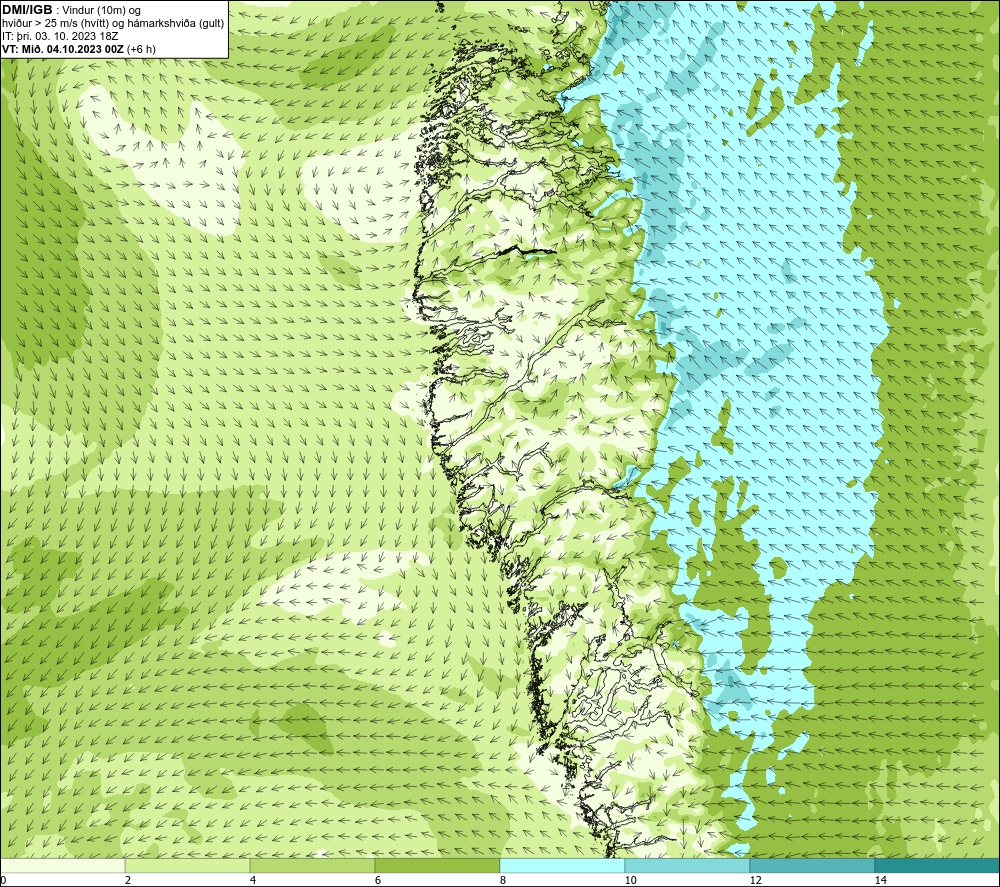Click the scale label '2'
This screenshot has width=1000, height=887.
click(x=128, y=881)
